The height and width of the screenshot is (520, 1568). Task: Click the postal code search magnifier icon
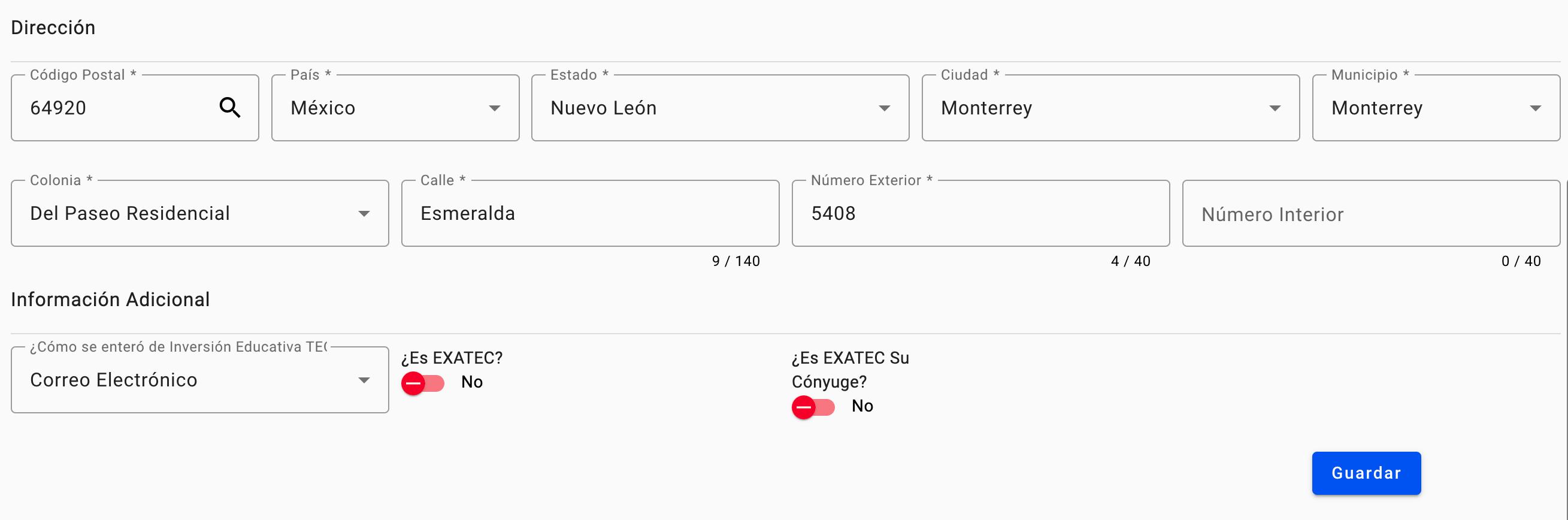click(229, 108)
